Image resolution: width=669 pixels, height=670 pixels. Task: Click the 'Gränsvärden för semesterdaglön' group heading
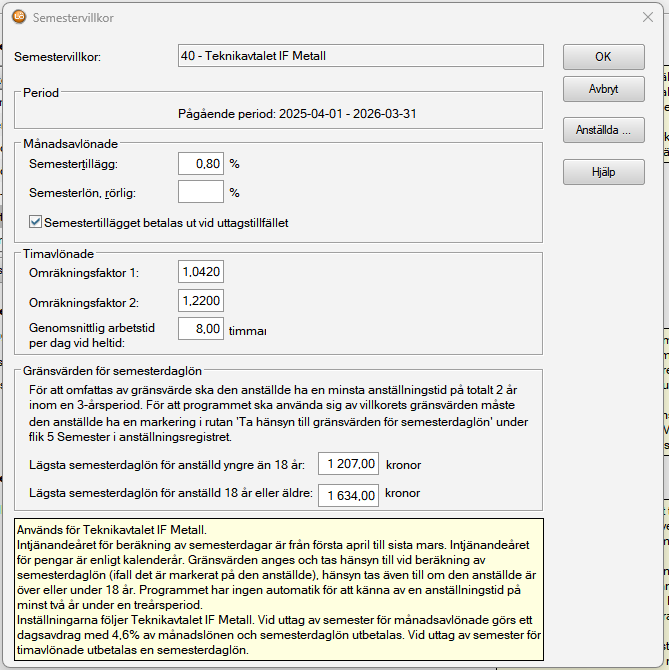click(x=112, y=371)
